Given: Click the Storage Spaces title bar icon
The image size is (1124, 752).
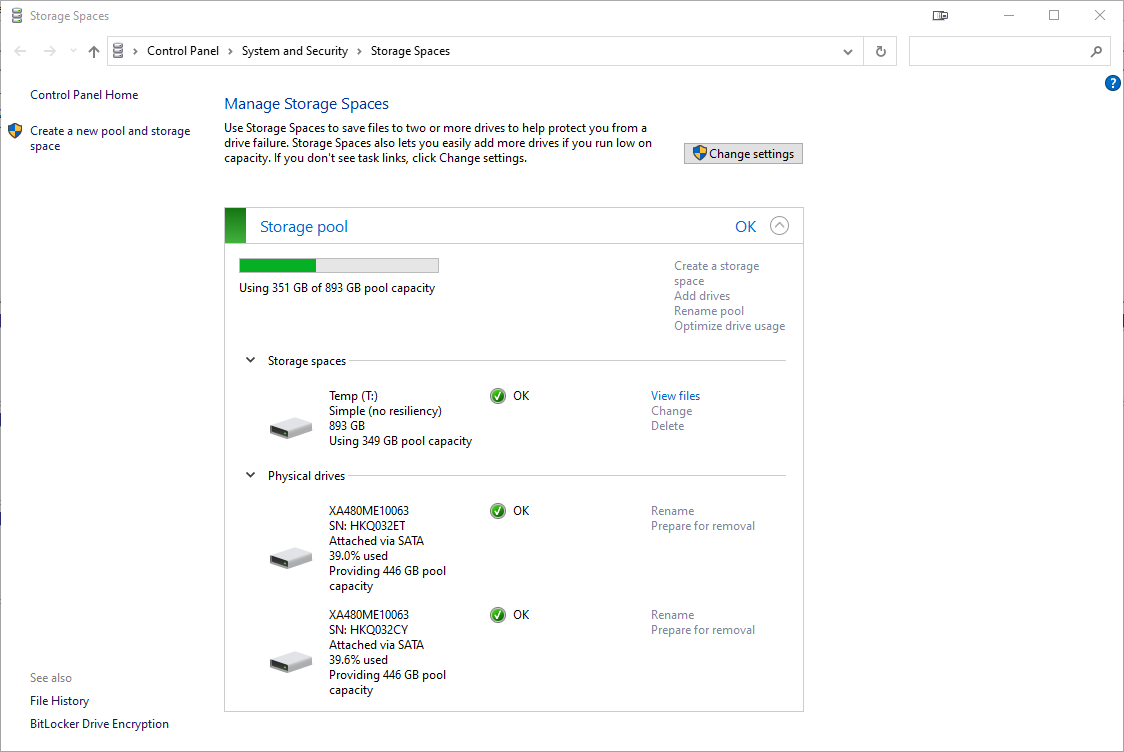Looking at the screenshot, I should pyautogui.click(x=16, y=15).
